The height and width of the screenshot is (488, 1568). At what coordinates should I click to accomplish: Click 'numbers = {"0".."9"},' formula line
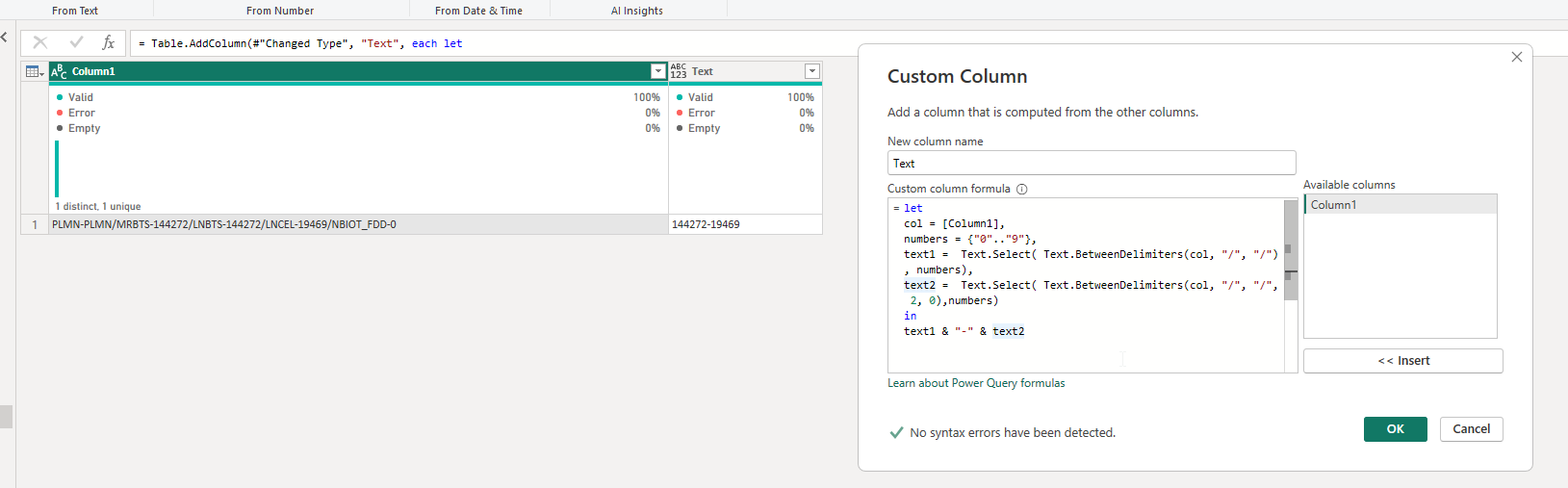click(x=970, y=239)
